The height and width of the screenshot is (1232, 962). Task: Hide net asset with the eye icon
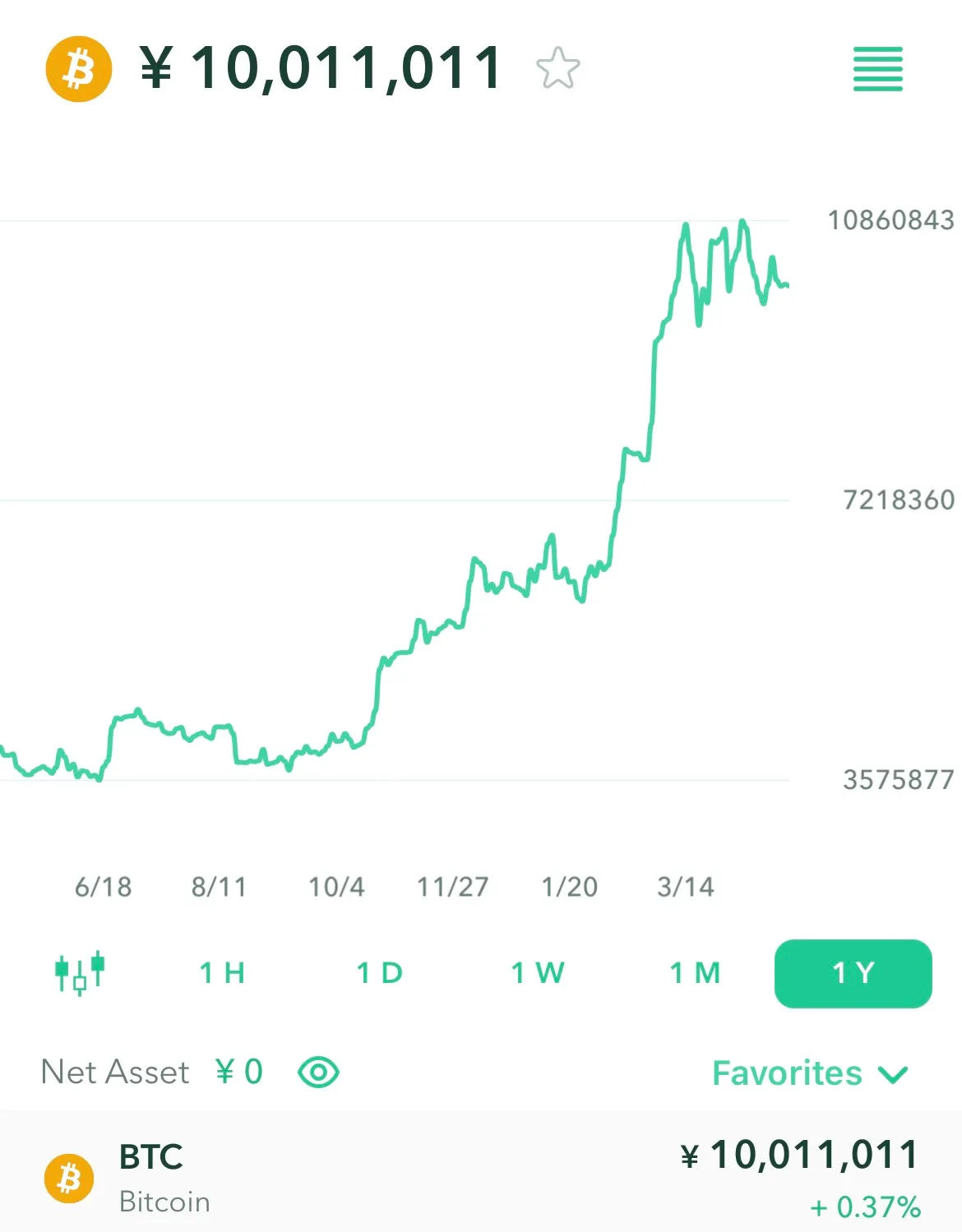[x=319, y=1073]
